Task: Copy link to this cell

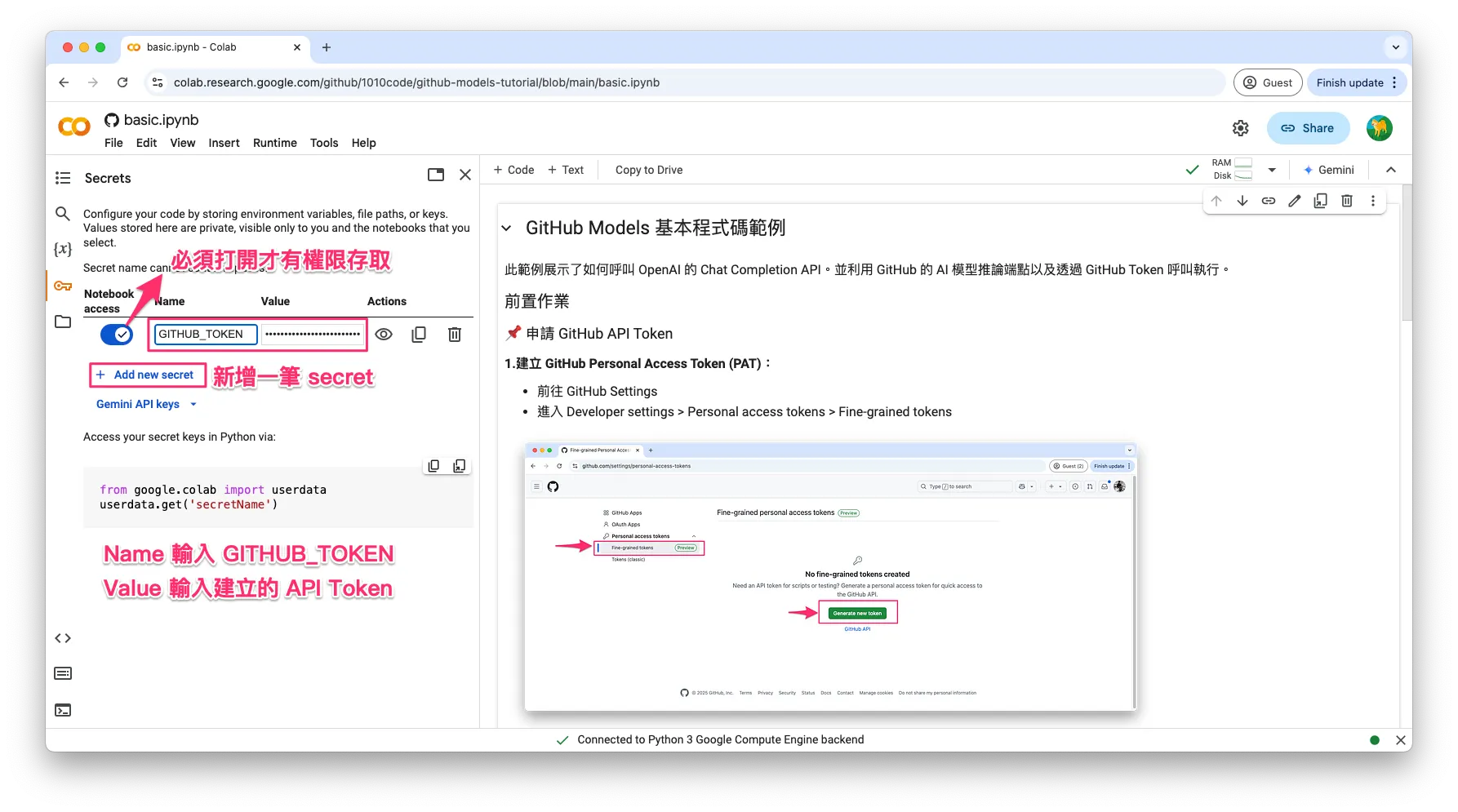Action: [1269, 201]
